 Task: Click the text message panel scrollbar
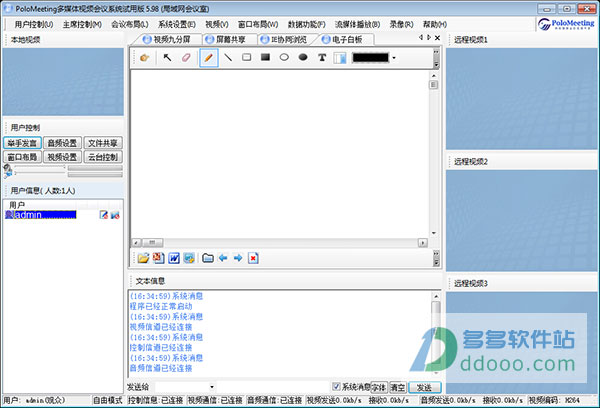[436, 333]
